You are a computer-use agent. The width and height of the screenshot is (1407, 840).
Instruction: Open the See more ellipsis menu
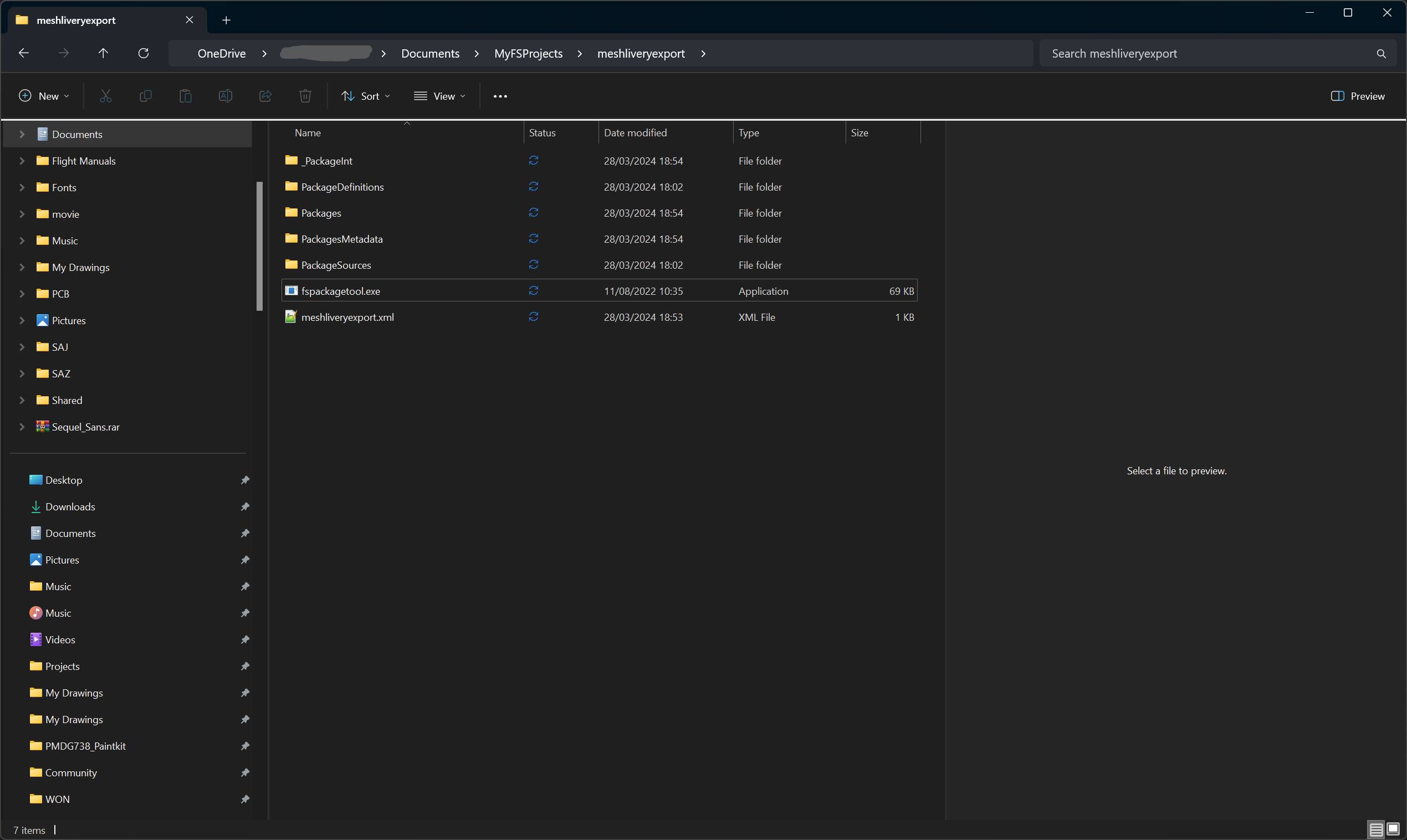click(499, 96)
